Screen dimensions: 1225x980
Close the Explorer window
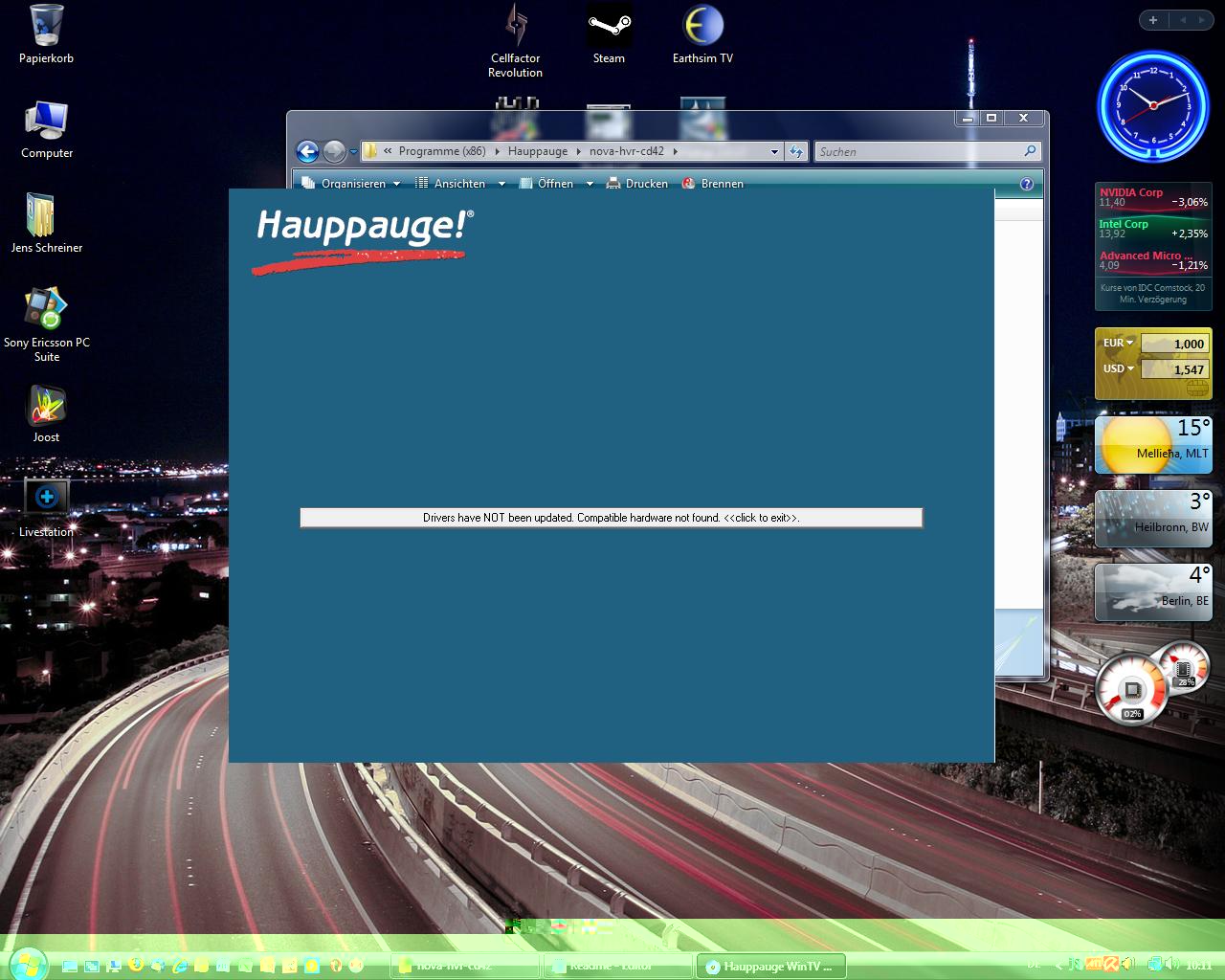pyautogui.click(x=1023, y=118)
